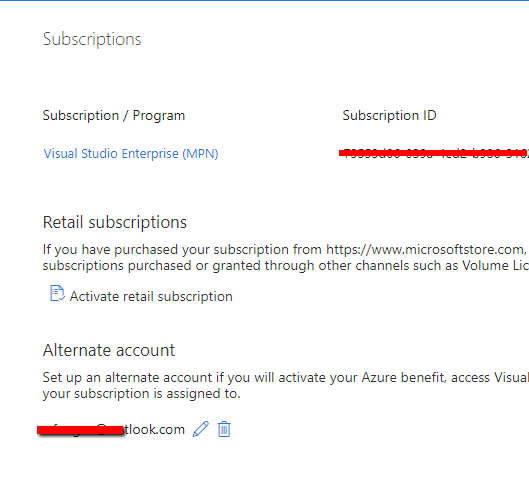Viewport: 529px width, 495px height.
Task: Click the outlook.com alternate account email
Action: 111,430
